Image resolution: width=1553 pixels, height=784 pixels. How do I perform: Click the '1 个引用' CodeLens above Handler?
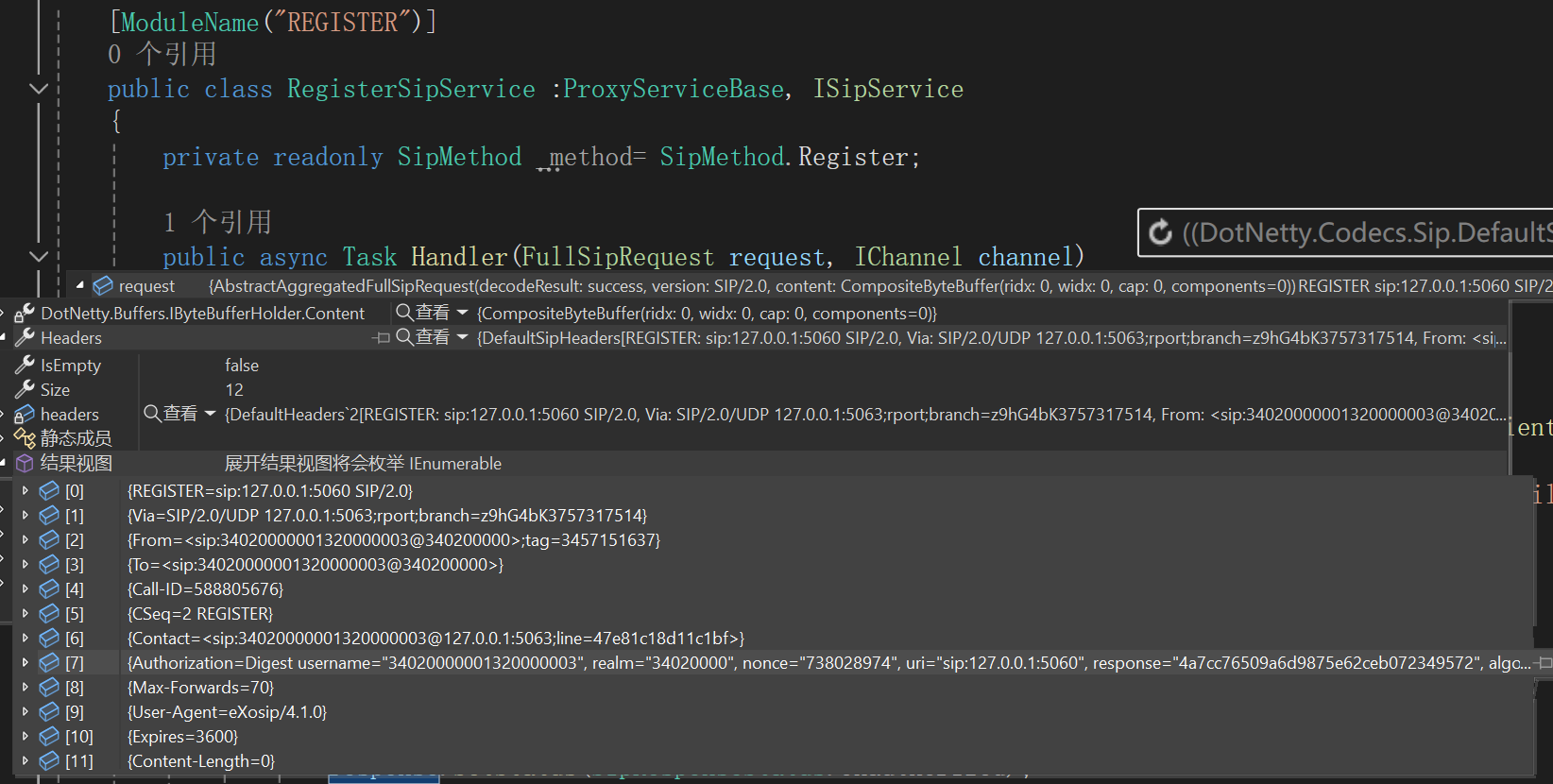pos(218,223)
